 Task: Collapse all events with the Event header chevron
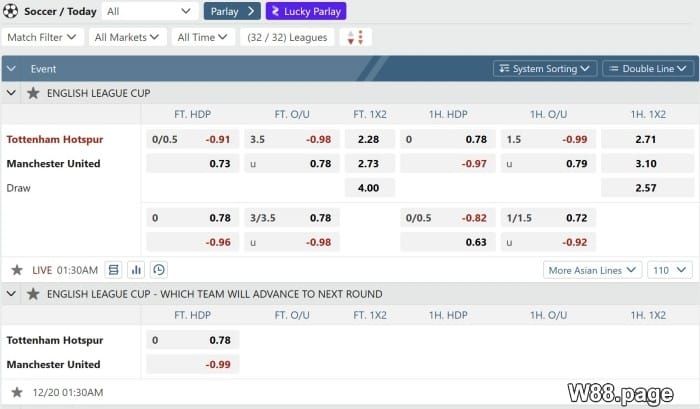pos(11,69)
